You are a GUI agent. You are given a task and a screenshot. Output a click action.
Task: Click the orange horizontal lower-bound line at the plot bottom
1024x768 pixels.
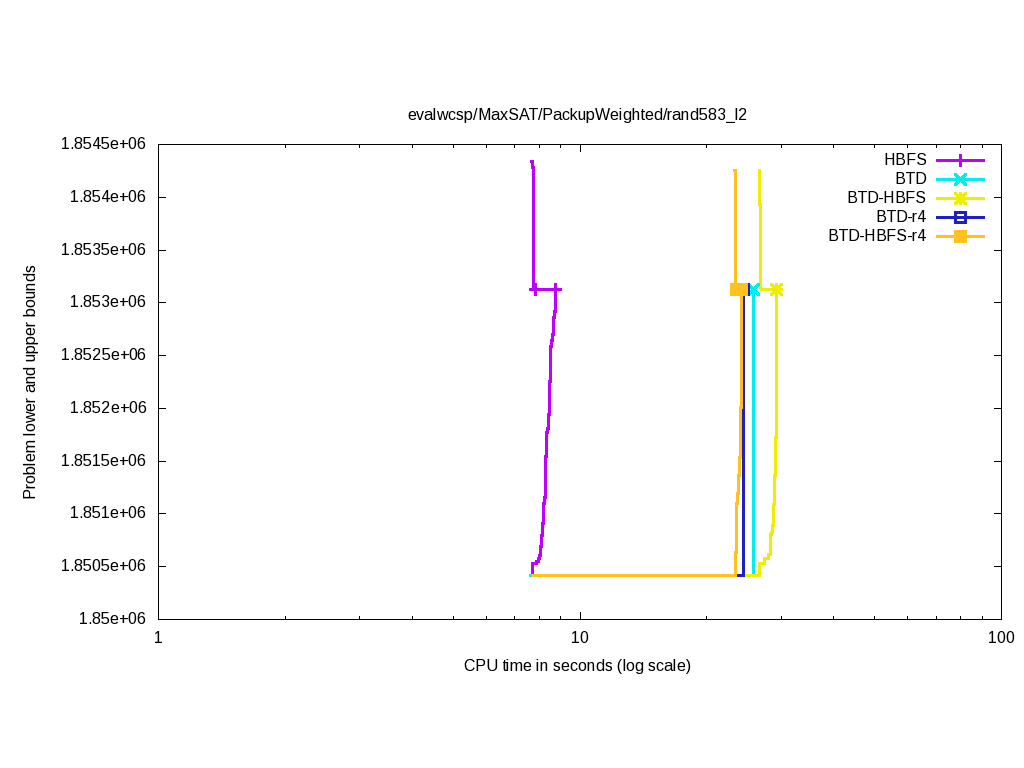(x=630, y=575)
